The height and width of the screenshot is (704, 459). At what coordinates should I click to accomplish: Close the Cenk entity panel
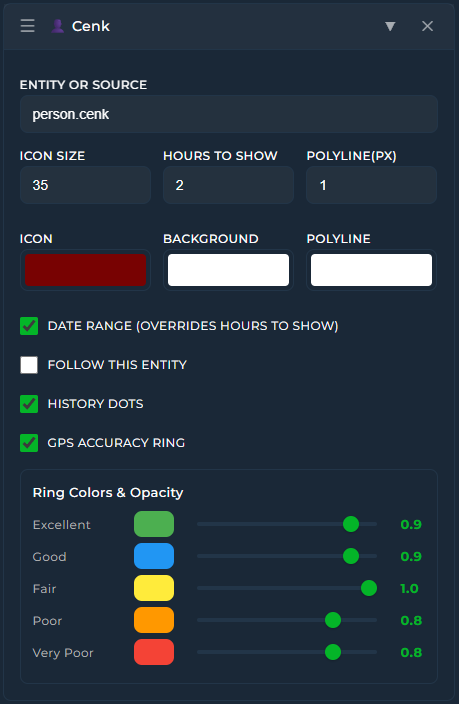[428, 26]
